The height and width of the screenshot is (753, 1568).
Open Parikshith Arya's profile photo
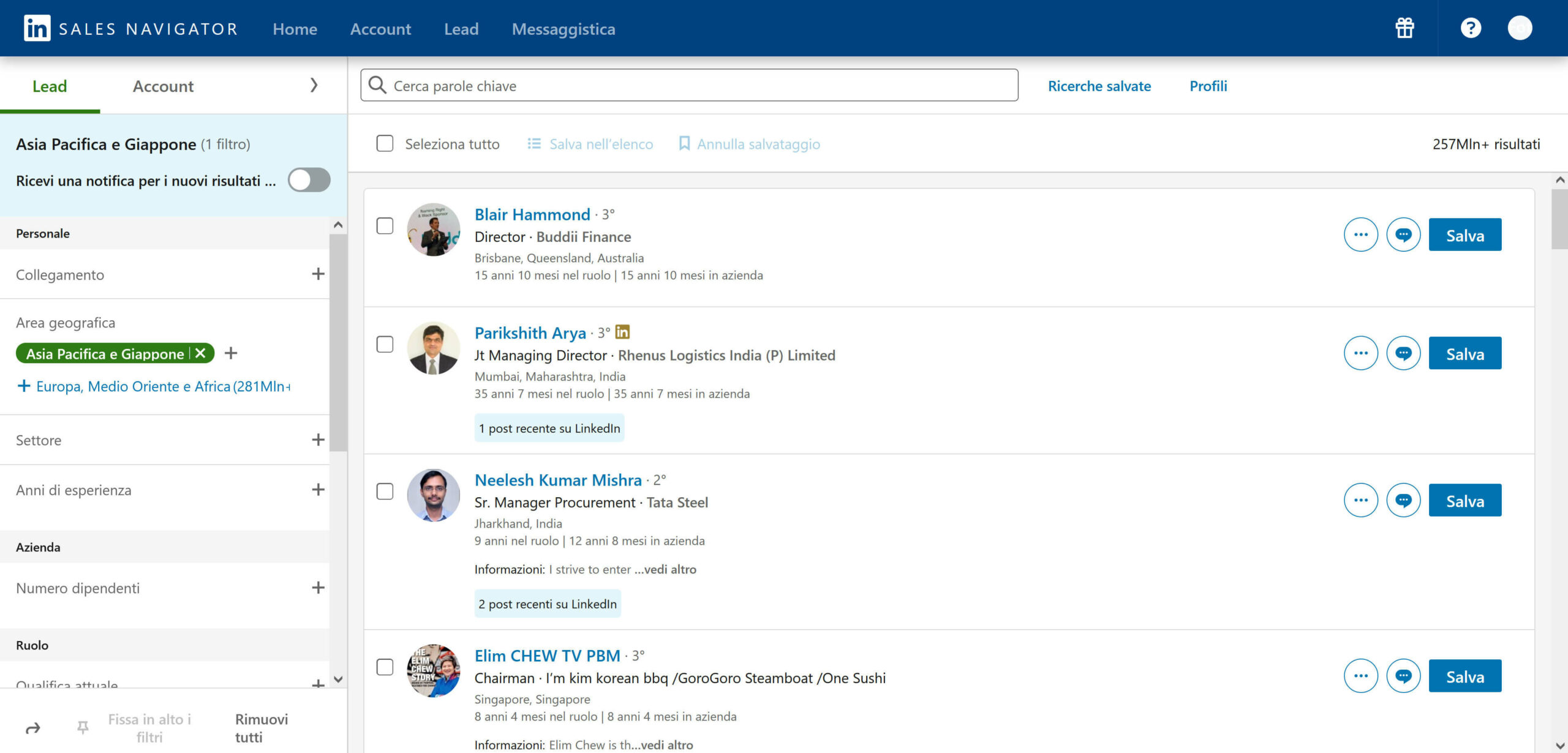(434, 348)
